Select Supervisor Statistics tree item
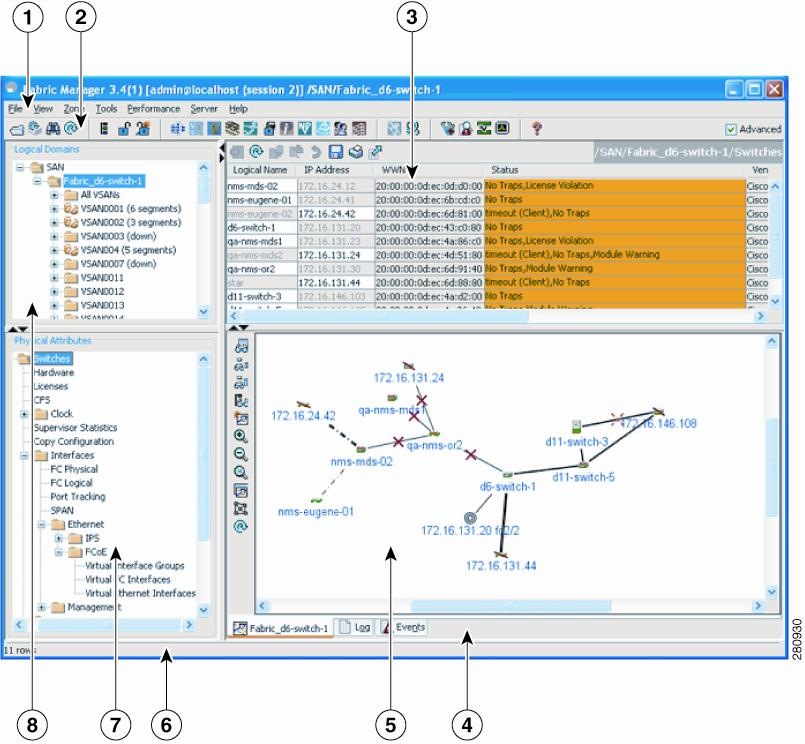This screenshot has width=805, height=744. (75, 428)
